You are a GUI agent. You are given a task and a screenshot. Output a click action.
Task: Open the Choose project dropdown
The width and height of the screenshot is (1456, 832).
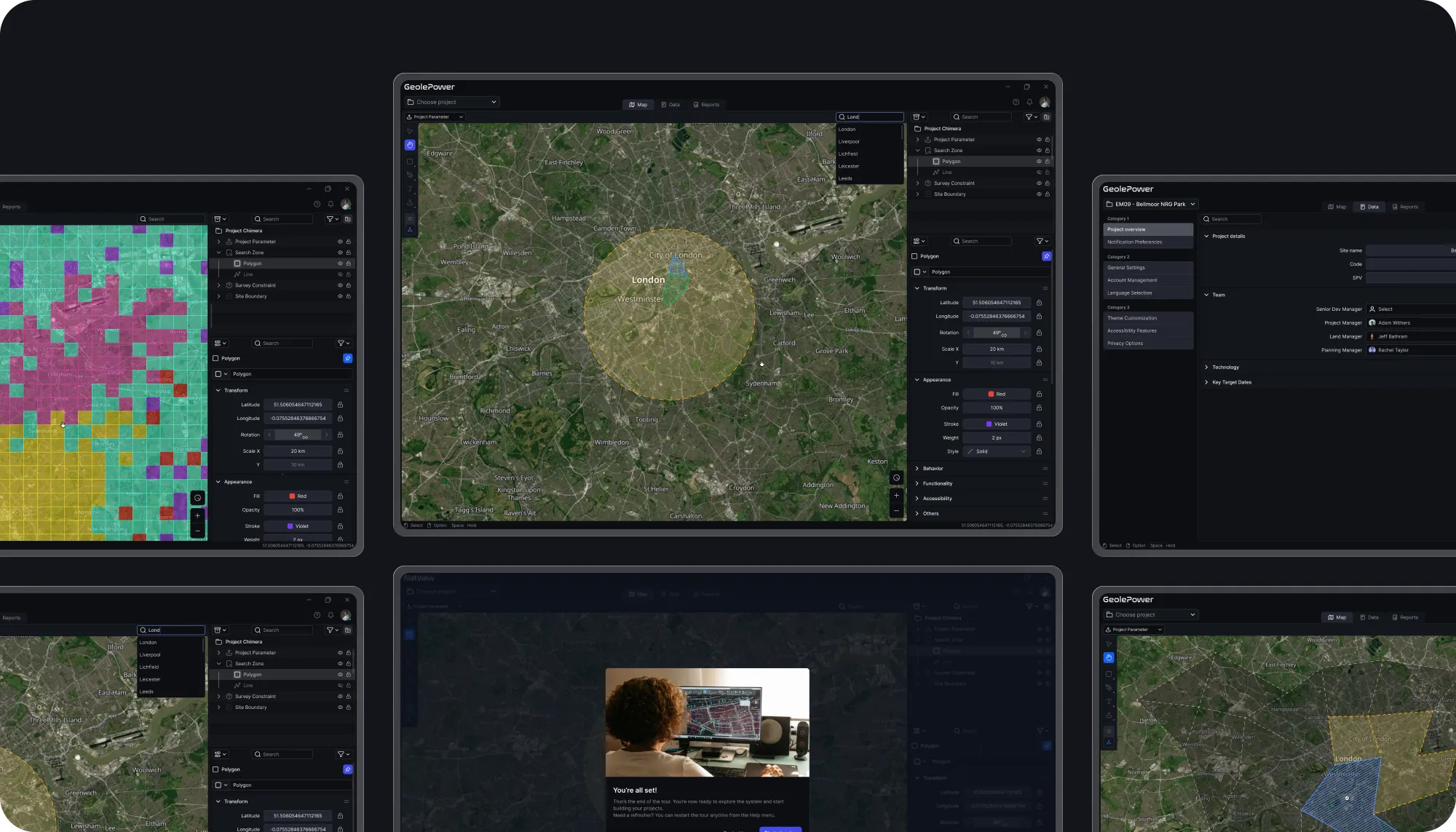[451, 101]
